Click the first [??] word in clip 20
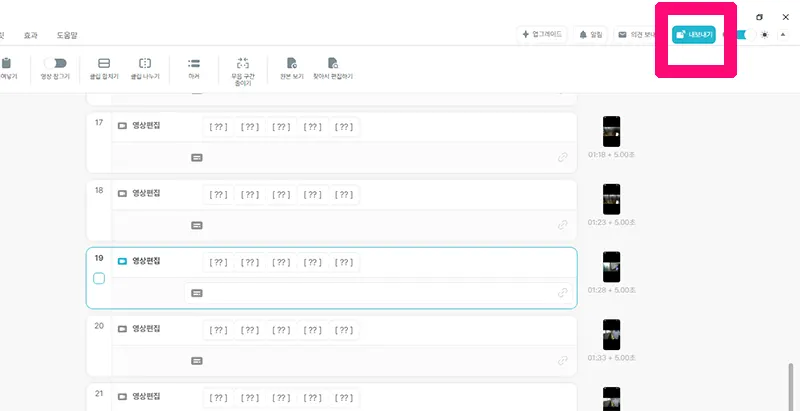This screenshot has width=800, height=411. coord(218,330)
